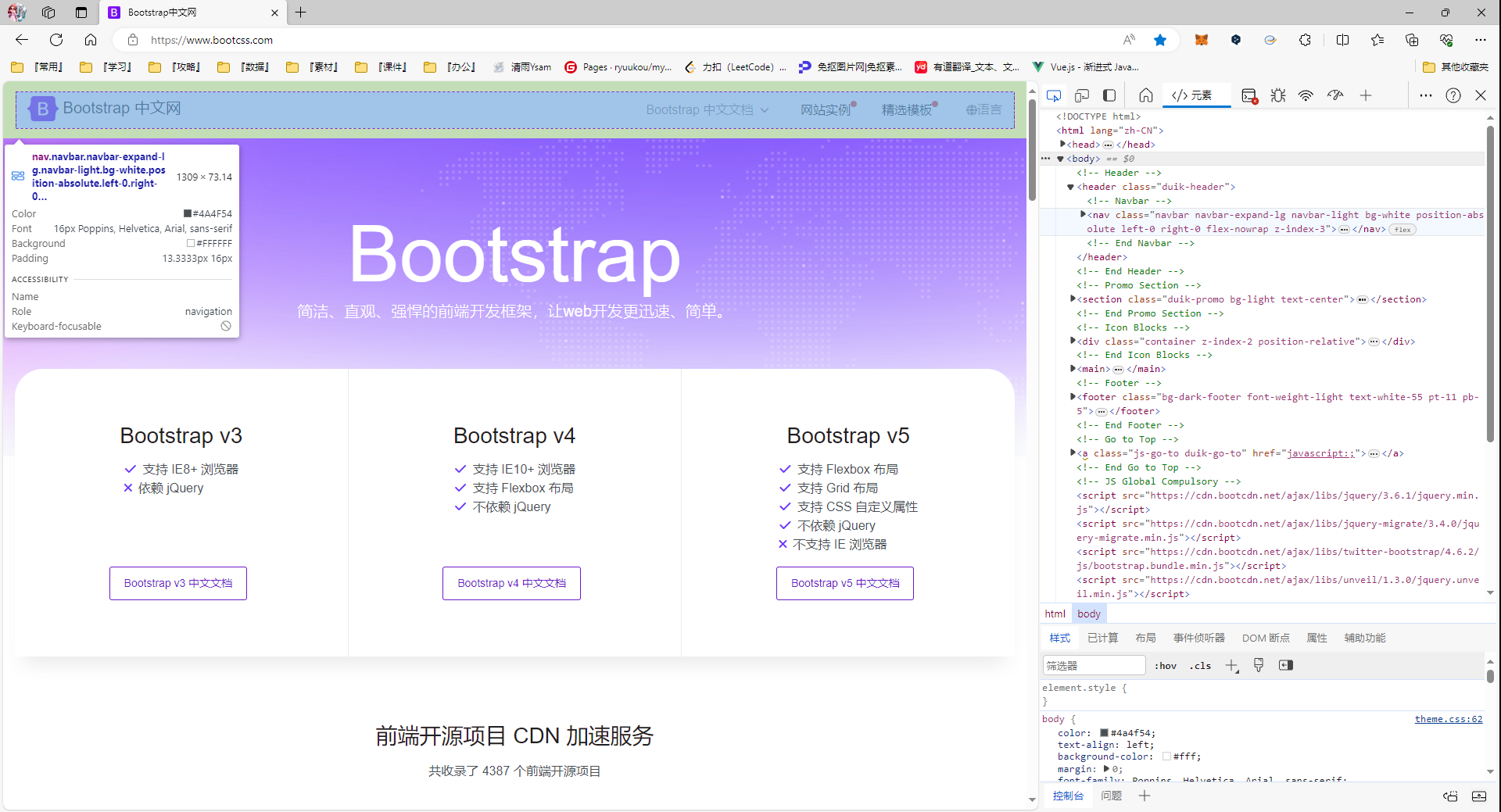Open the Vue.js bookmark
The width and height of the screenshot is (1501, 812).
pos(1086,67)
